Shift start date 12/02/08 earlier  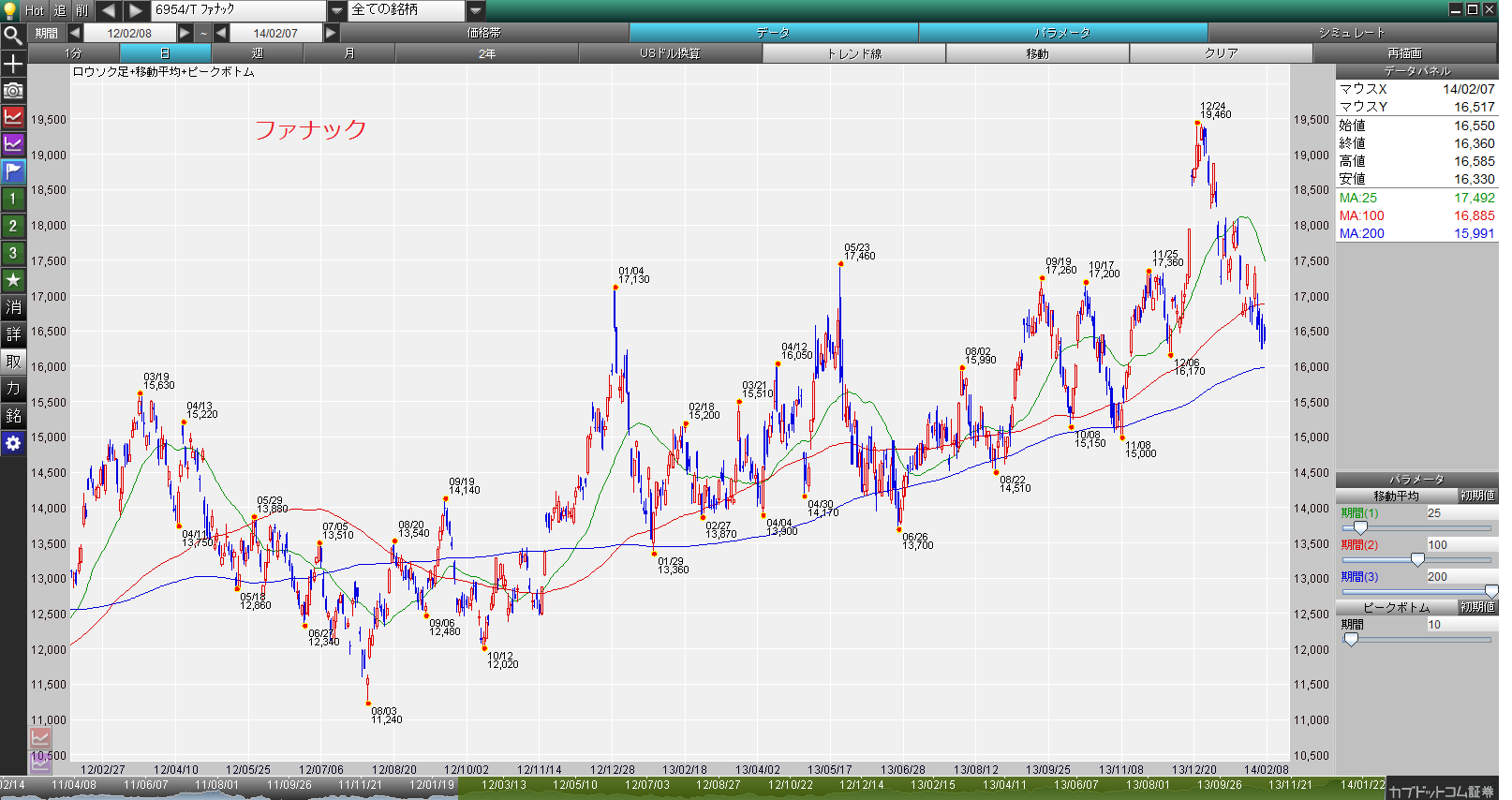click(x=75, y=33)
